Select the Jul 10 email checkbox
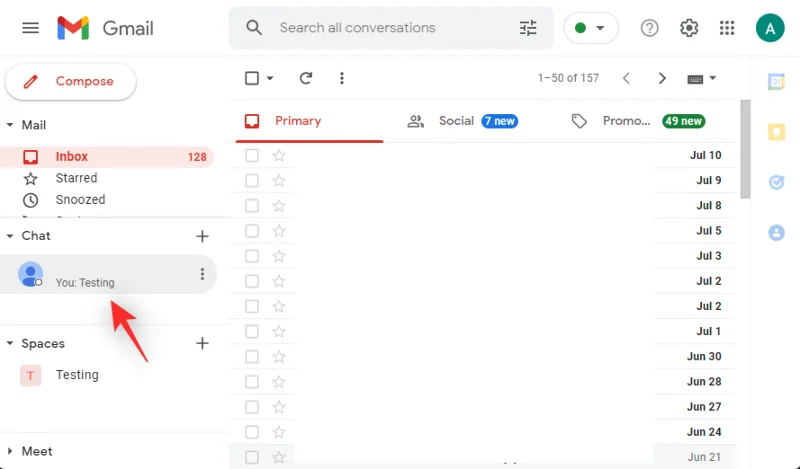 [x=252, y=155]
